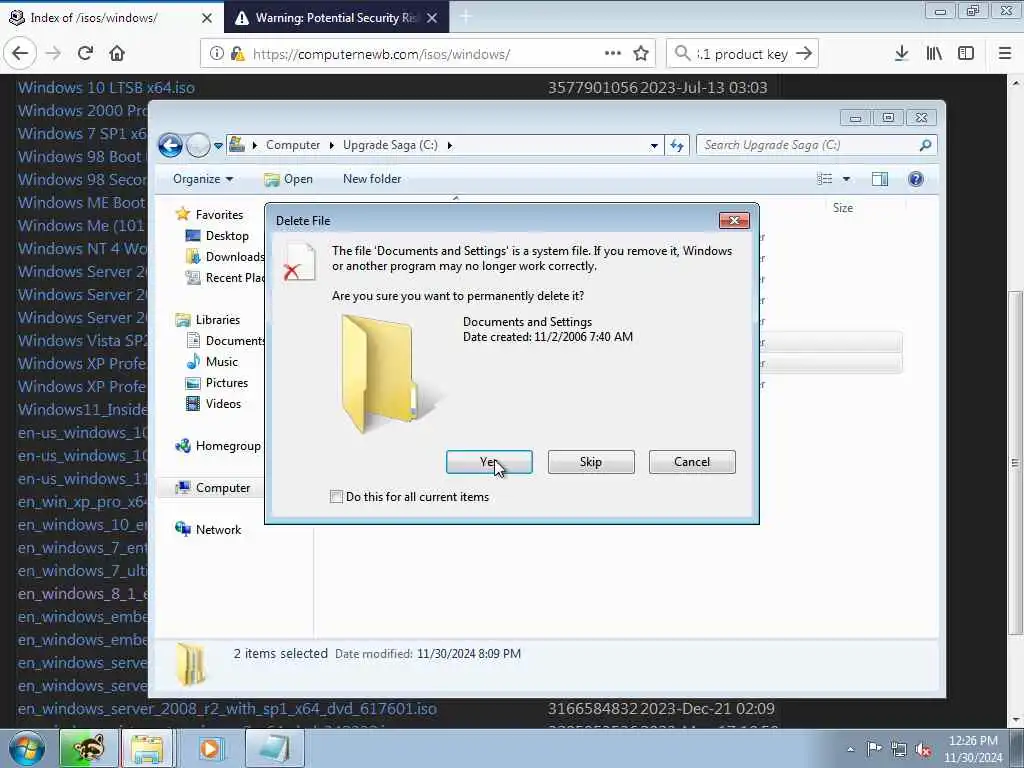Click the raccoon app icon in the taskbar

tap(88, 748)
